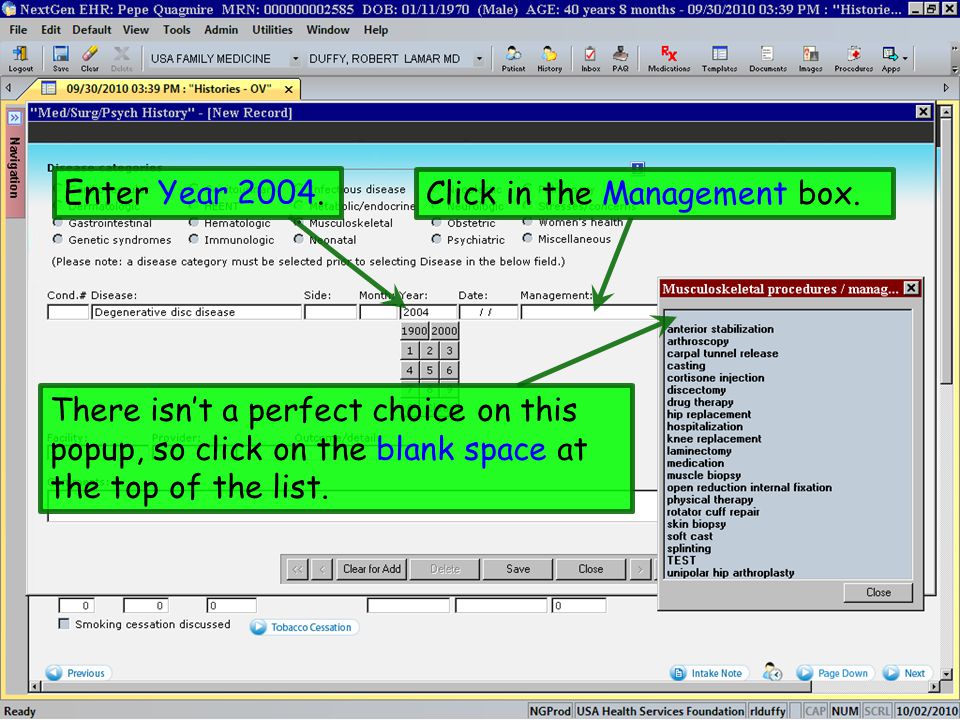Click the 1900 year keypad button
Image resolution: width=960 pixels, height=720 pixels.
click(x=414, y=331)
